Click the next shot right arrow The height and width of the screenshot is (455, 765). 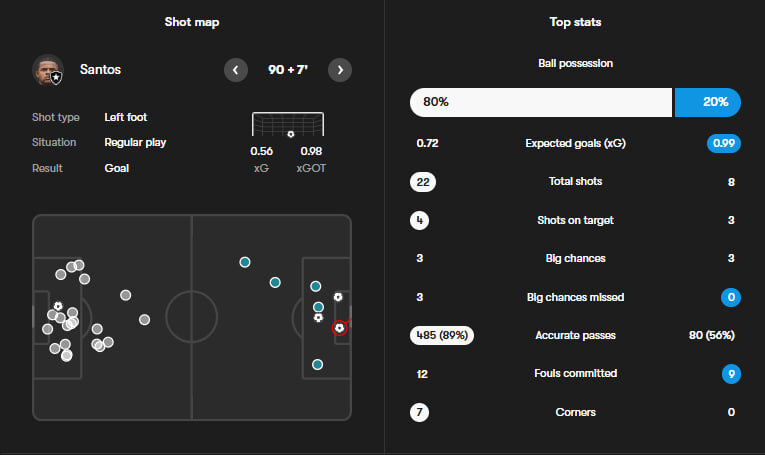click(x=340, y=70)
